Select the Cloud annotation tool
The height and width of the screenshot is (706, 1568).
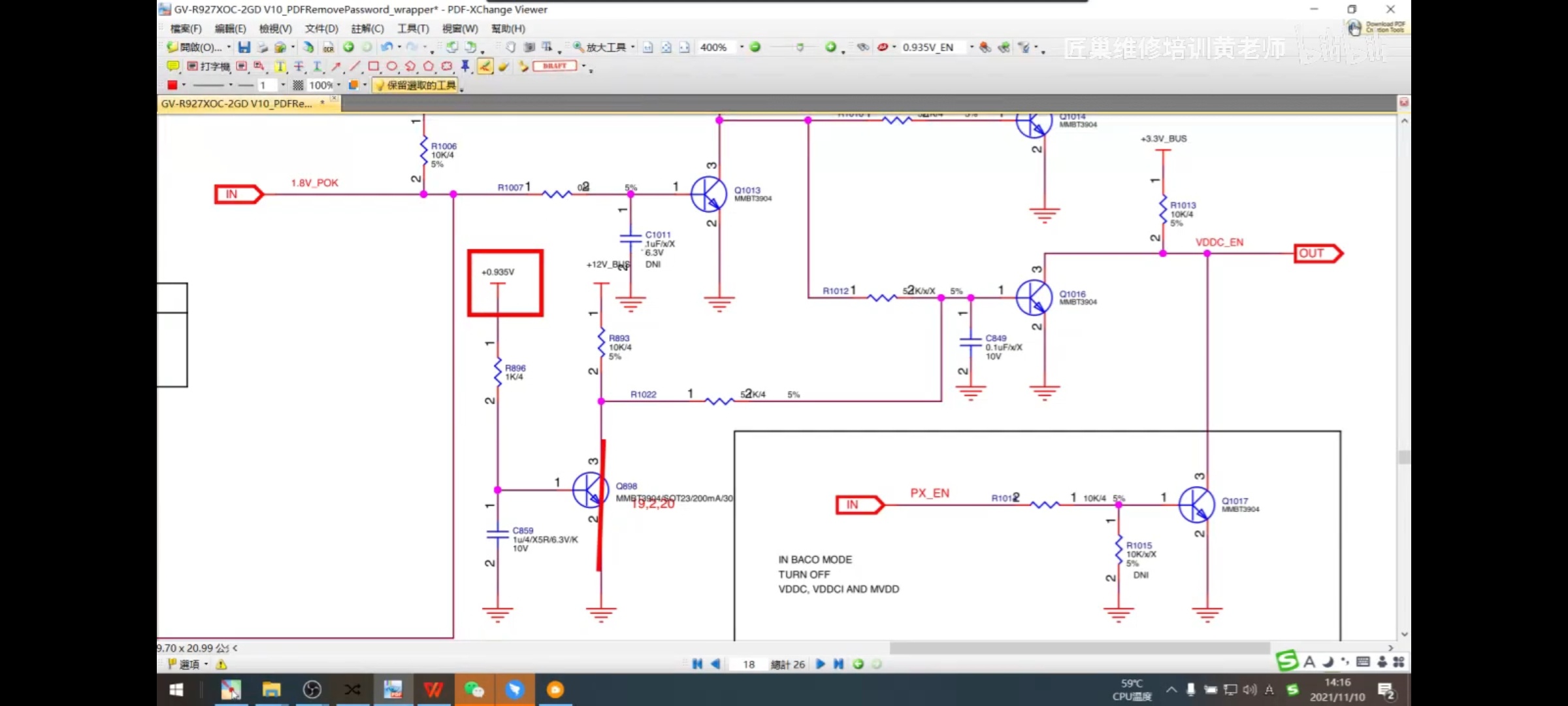point(447,66)
